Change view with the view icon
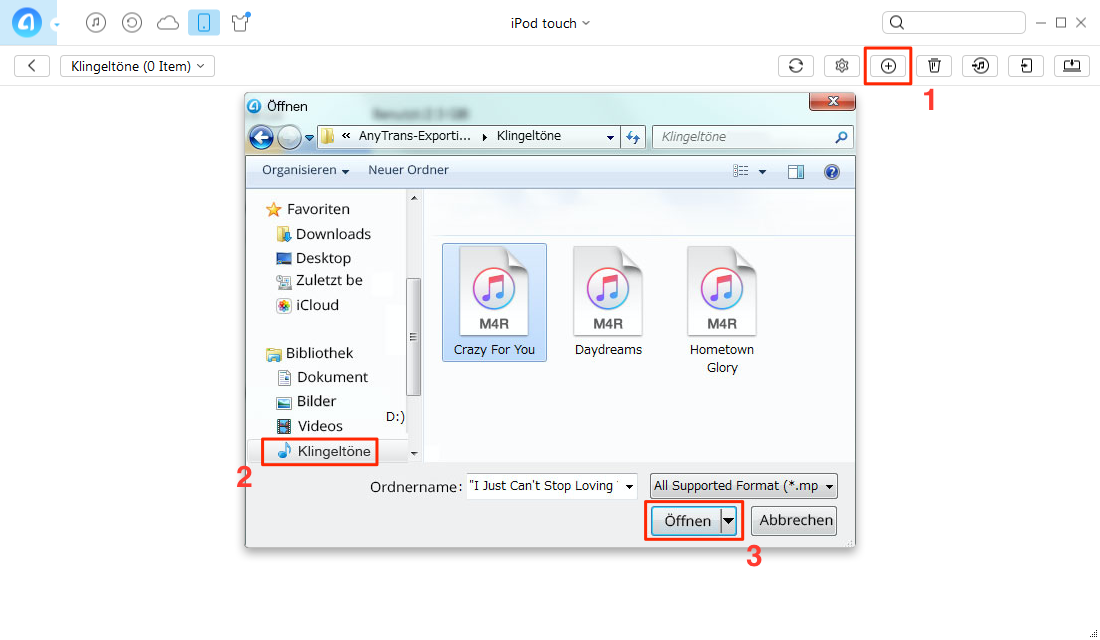 coord(741,171)
